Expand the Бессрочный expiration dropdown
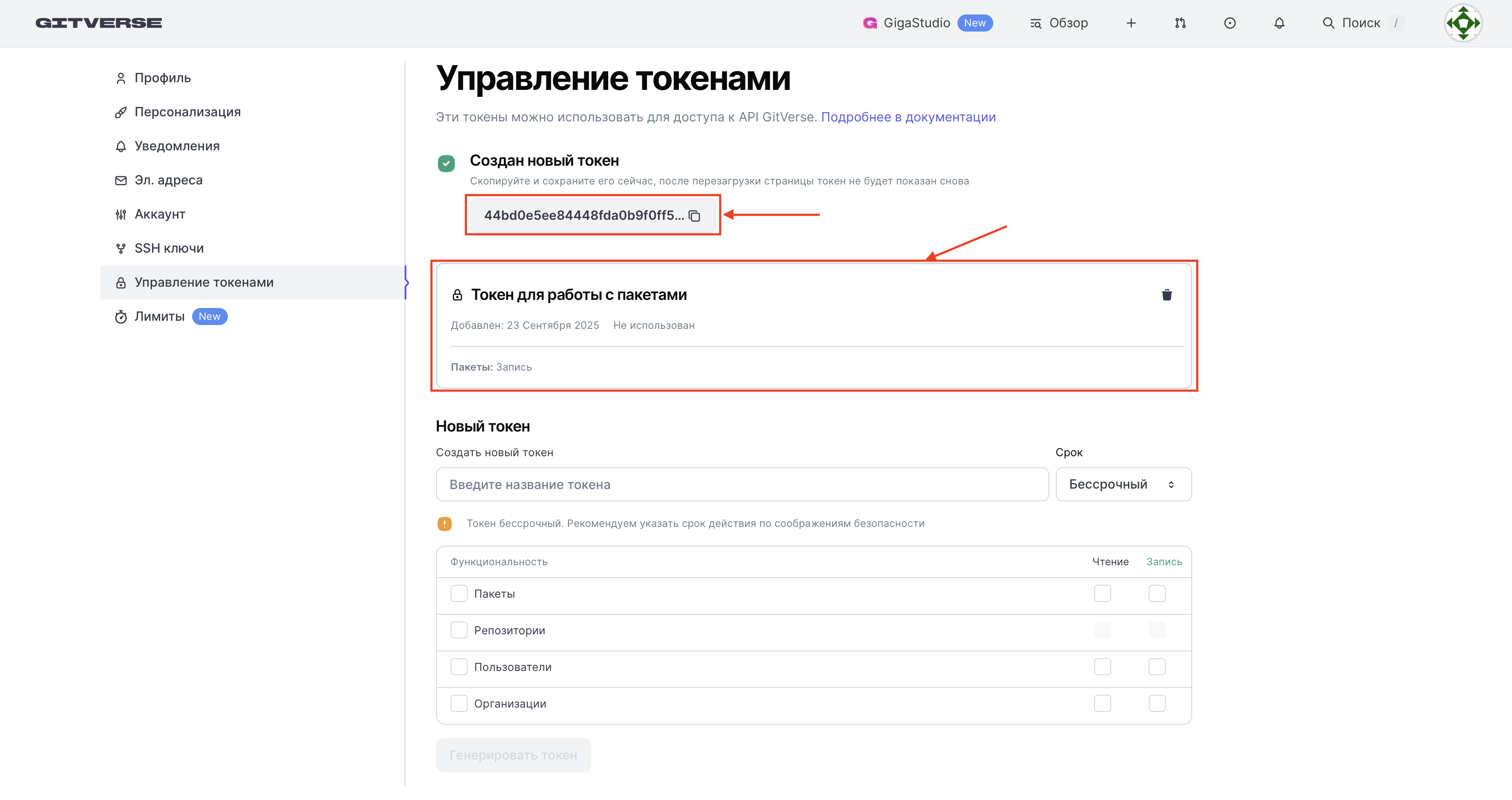The height and width of the screenshot is (800, 1512). (1123, 484)
